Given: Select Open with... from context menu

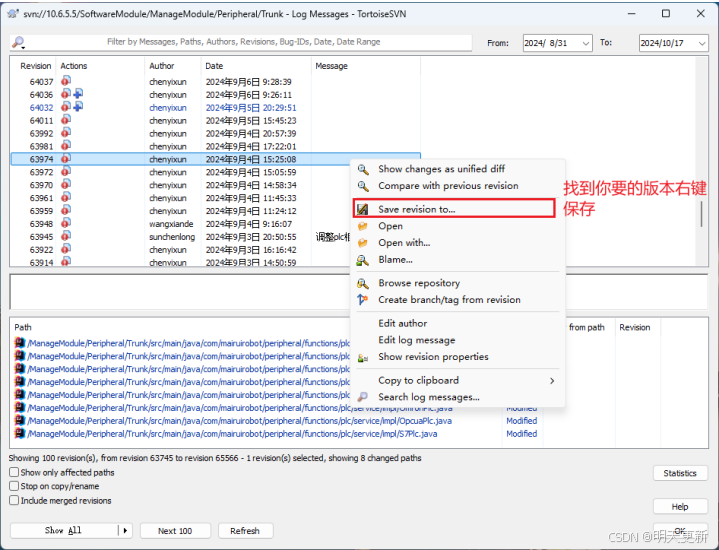Looking at the screenshot, I should pyautogui.click(x=404, y=243).
